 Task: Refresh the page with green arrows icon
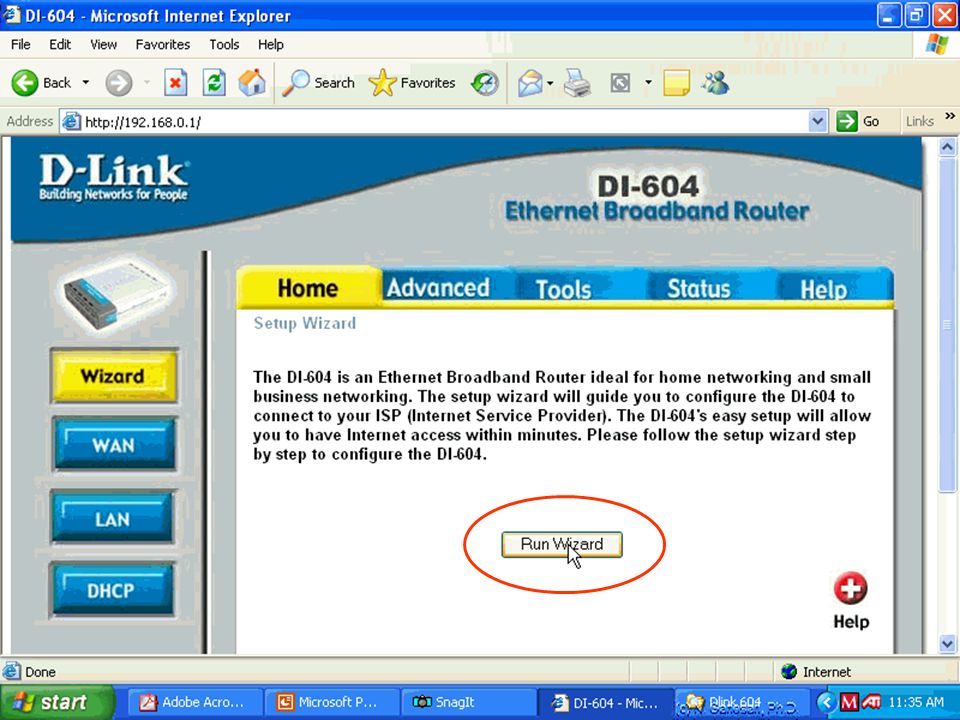pyautogui.click(x=214, y=83)
